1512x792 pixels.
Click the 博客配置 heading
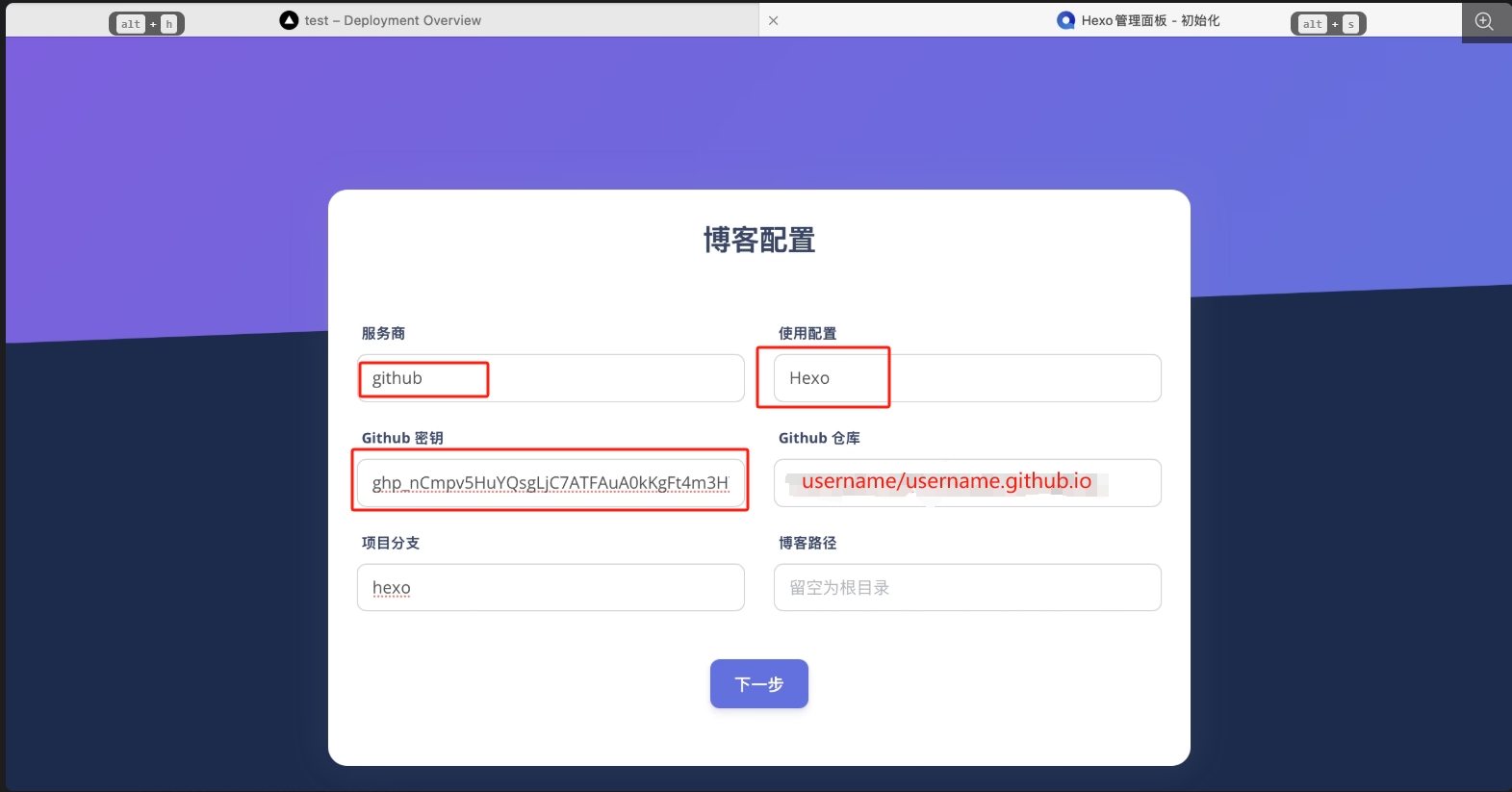[759, 240]
